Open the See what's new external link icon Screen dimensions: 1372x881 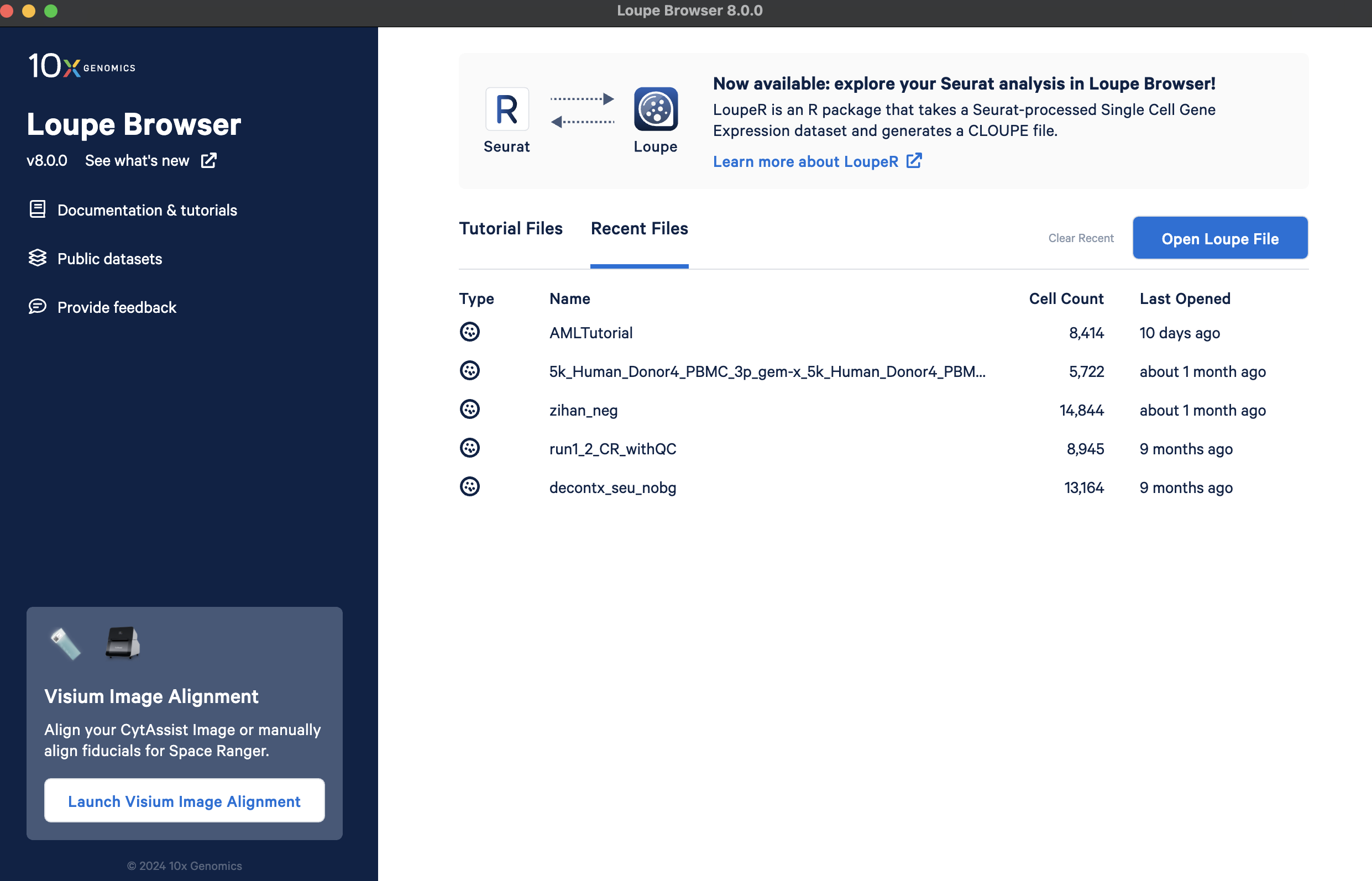click(x=209, y=160)
